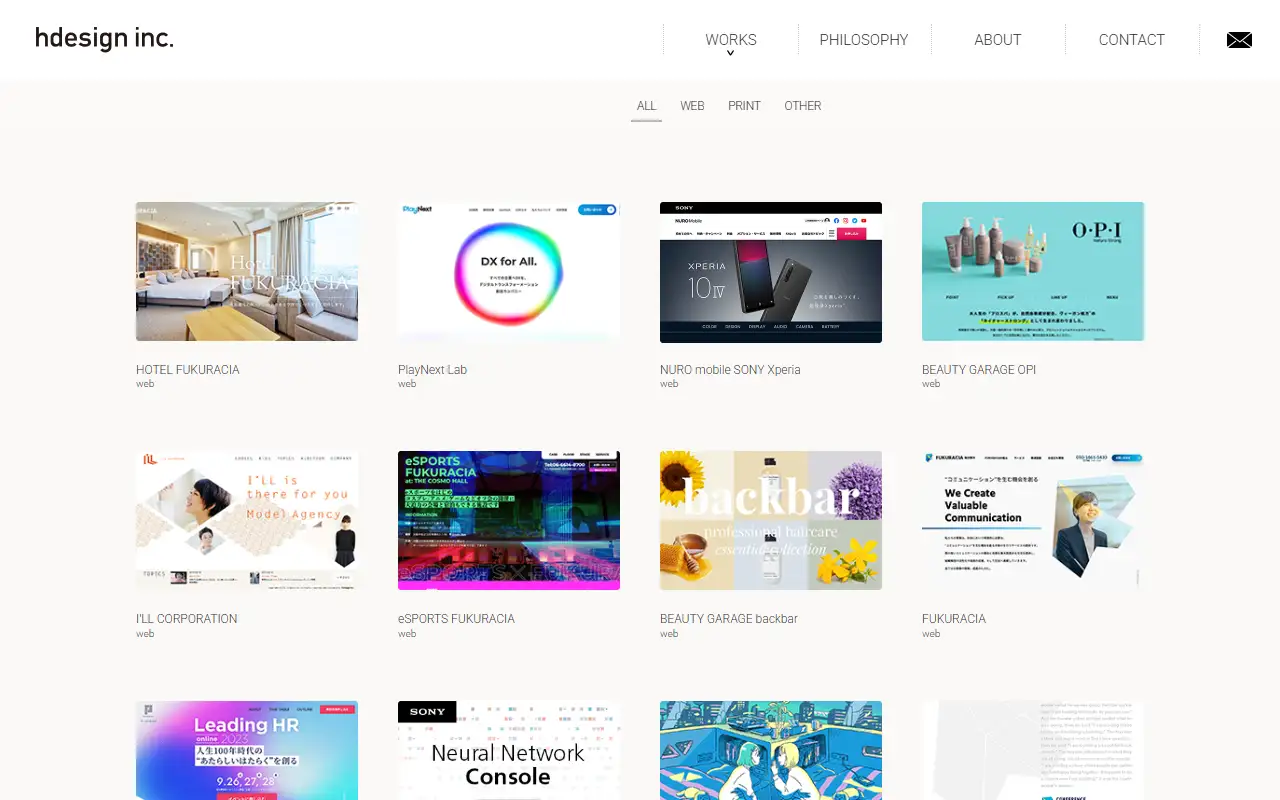The width and height of the screenshot is (1280, 800).
Task: Filter works by OTHER
Action: click(x=803, y=106)
